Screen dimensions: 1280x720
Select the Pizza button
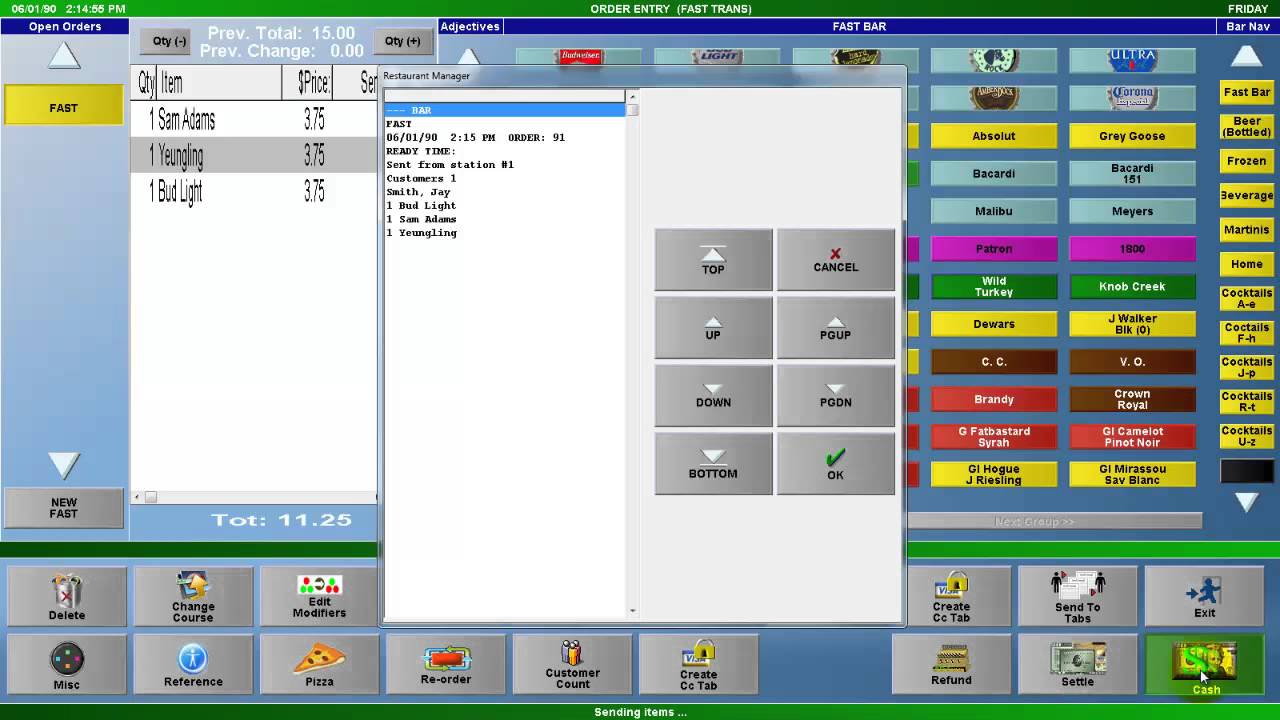(x=319, y=665)
